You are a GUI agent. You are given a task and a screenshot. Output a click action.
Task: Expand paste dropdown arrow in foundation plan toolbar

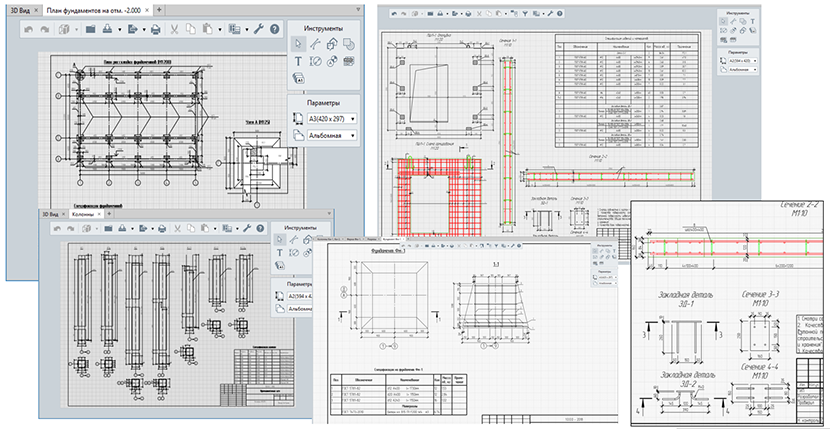pos(219,30)
